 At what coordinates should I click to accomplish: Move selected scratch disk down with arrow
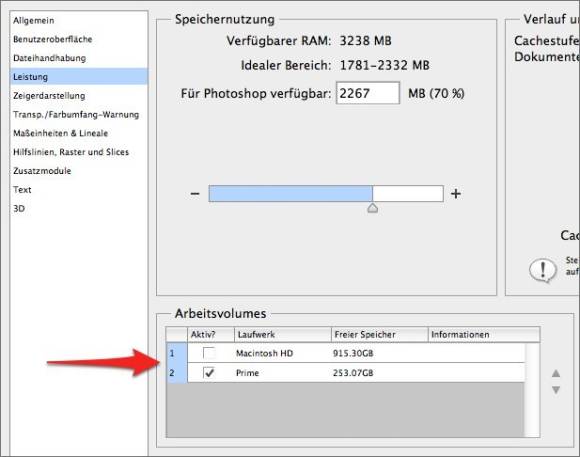pyautogui.click(x=556, y=390)
